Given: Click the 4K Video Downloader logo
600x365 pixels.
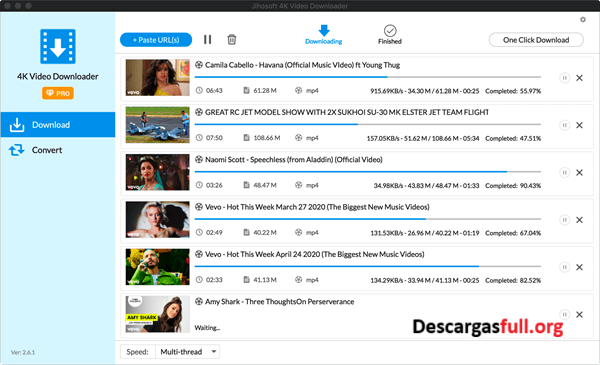Looking at the screenshot, I should 58,46.
